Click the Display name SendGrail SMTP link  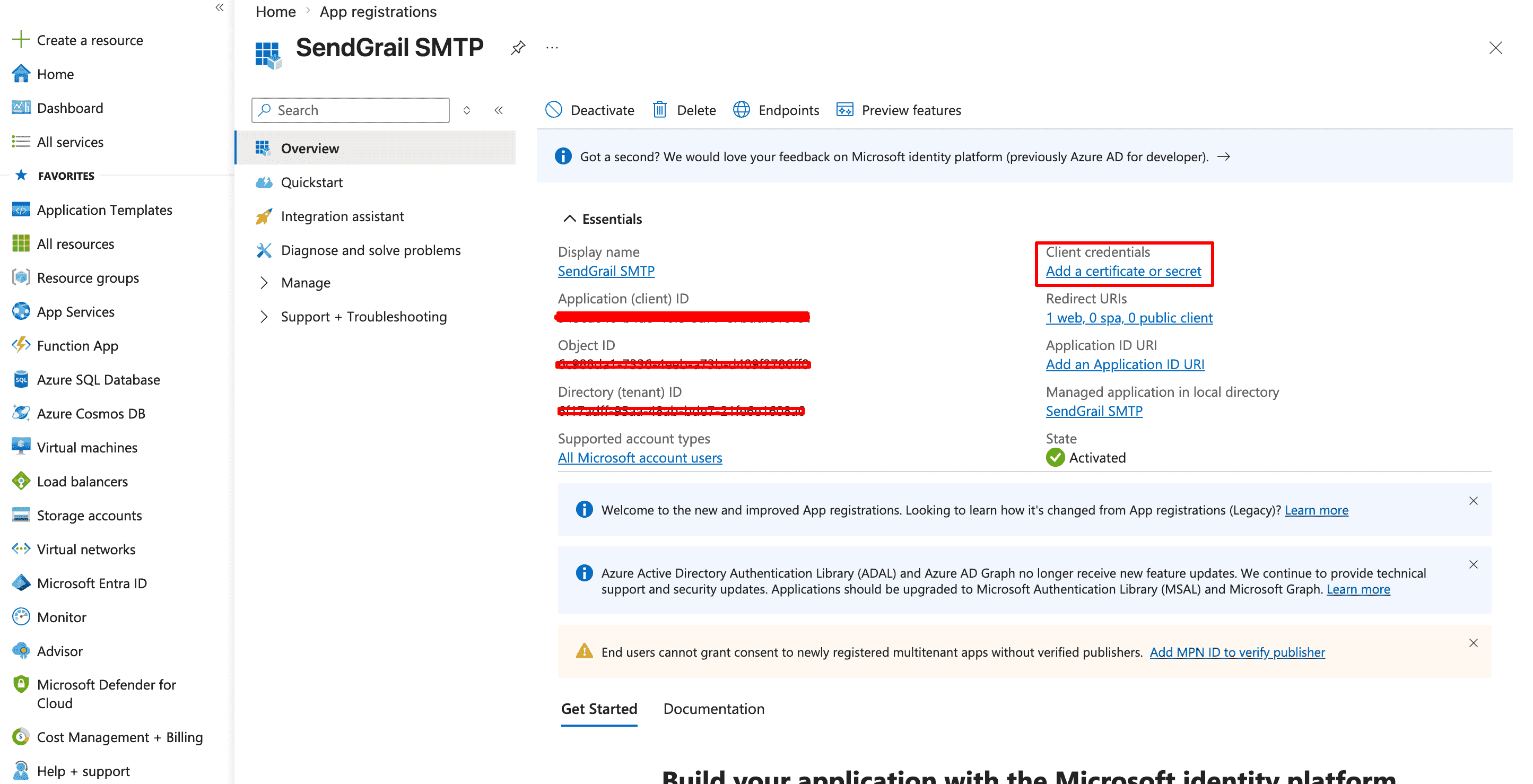click(x=606, y=271)
